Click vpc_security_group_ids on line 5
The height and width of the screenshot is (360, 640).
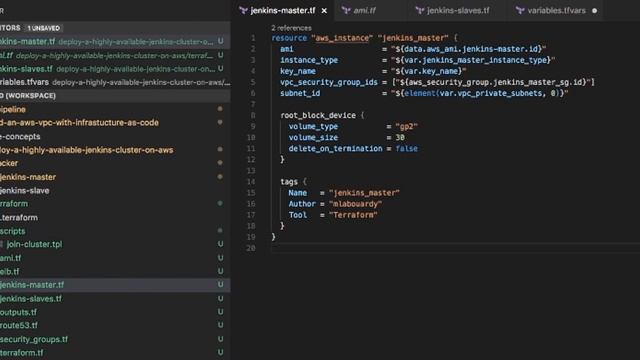click(329, 82)
